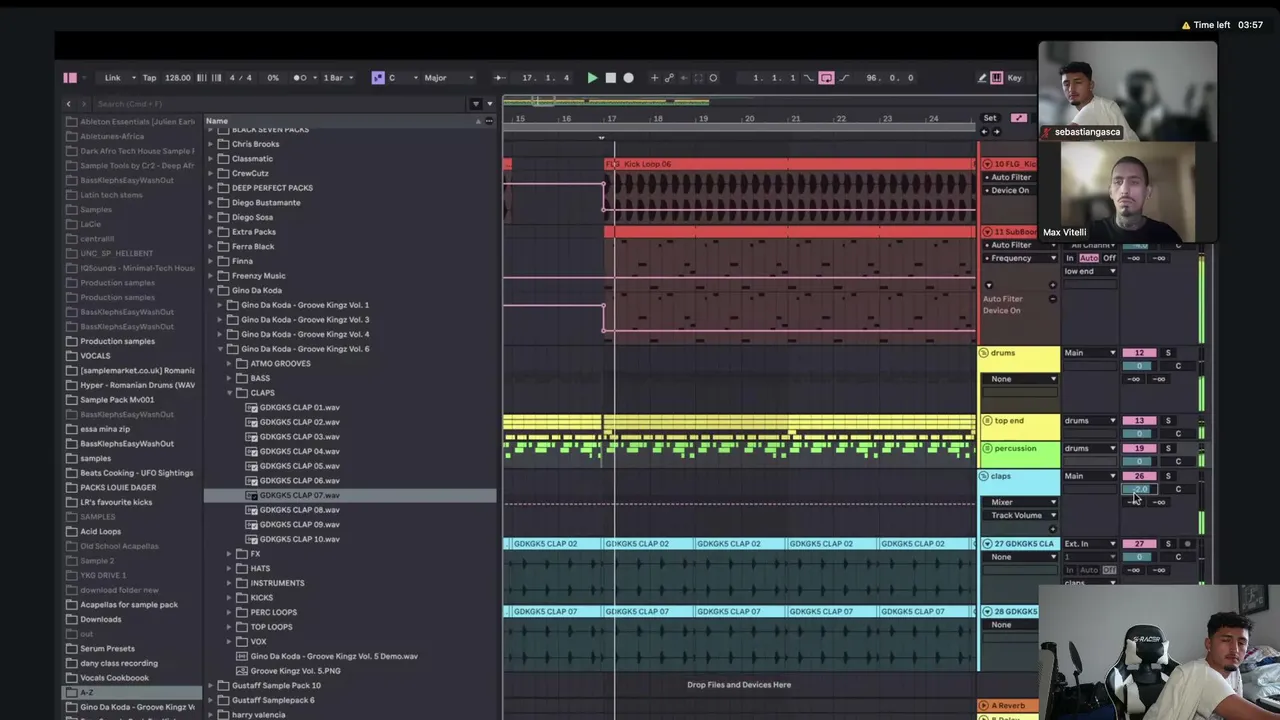
Task: Click claps track volume value -2.0
Action: tap(1139, 489)
